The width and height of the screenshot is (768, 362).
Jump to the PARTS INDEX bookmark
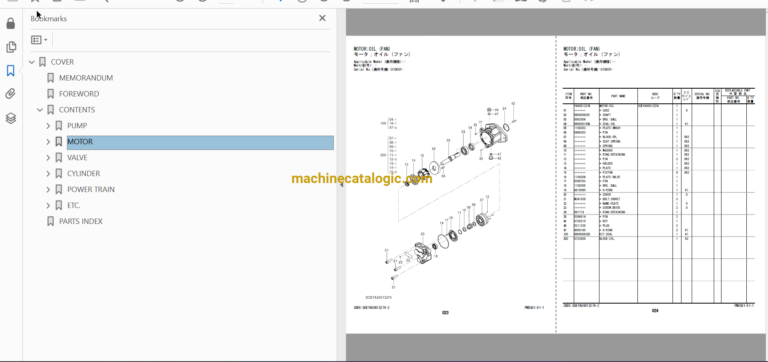click(x=81, y=221)
